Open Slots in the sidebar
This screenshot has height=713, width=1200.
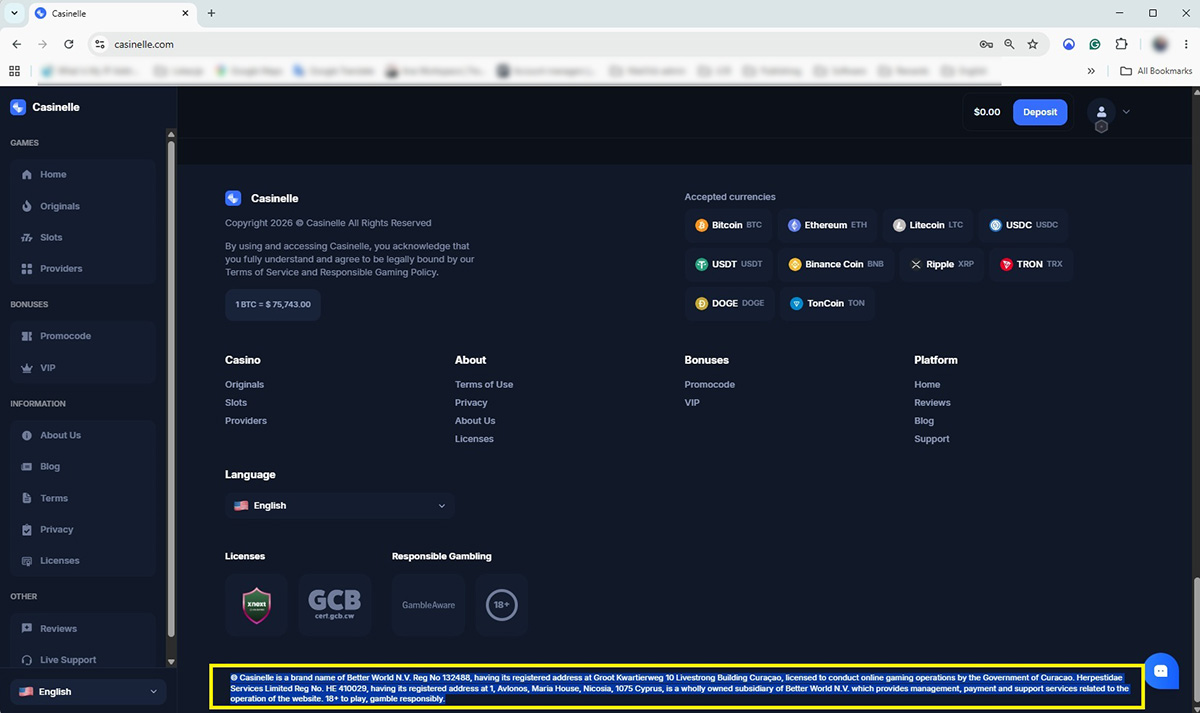[85, 237]
